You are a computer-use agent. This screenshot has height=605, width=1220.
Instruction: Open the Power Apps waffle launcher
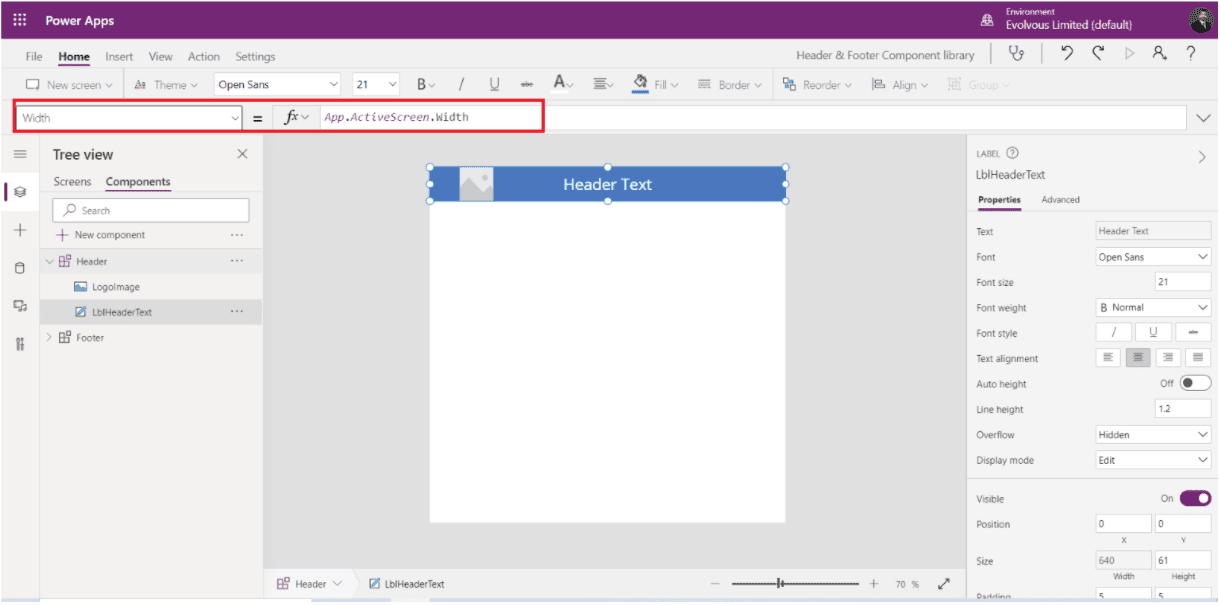20,20
